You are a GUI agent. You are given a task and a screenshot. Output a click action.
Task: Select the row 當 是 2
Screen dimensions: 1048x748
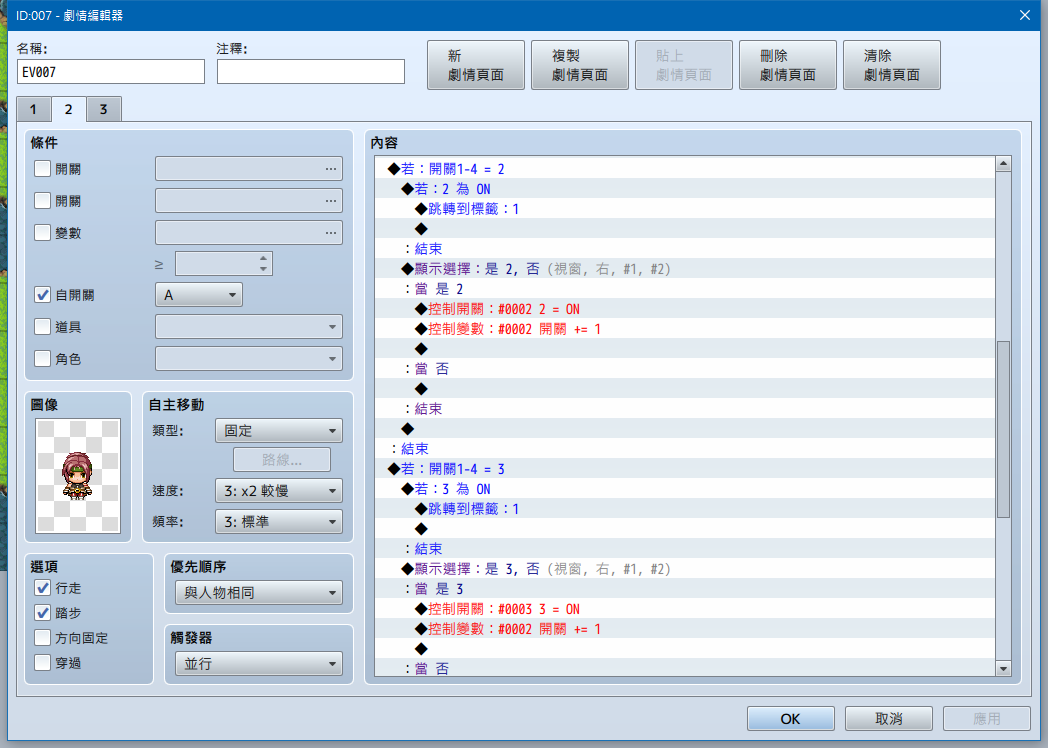684,289
